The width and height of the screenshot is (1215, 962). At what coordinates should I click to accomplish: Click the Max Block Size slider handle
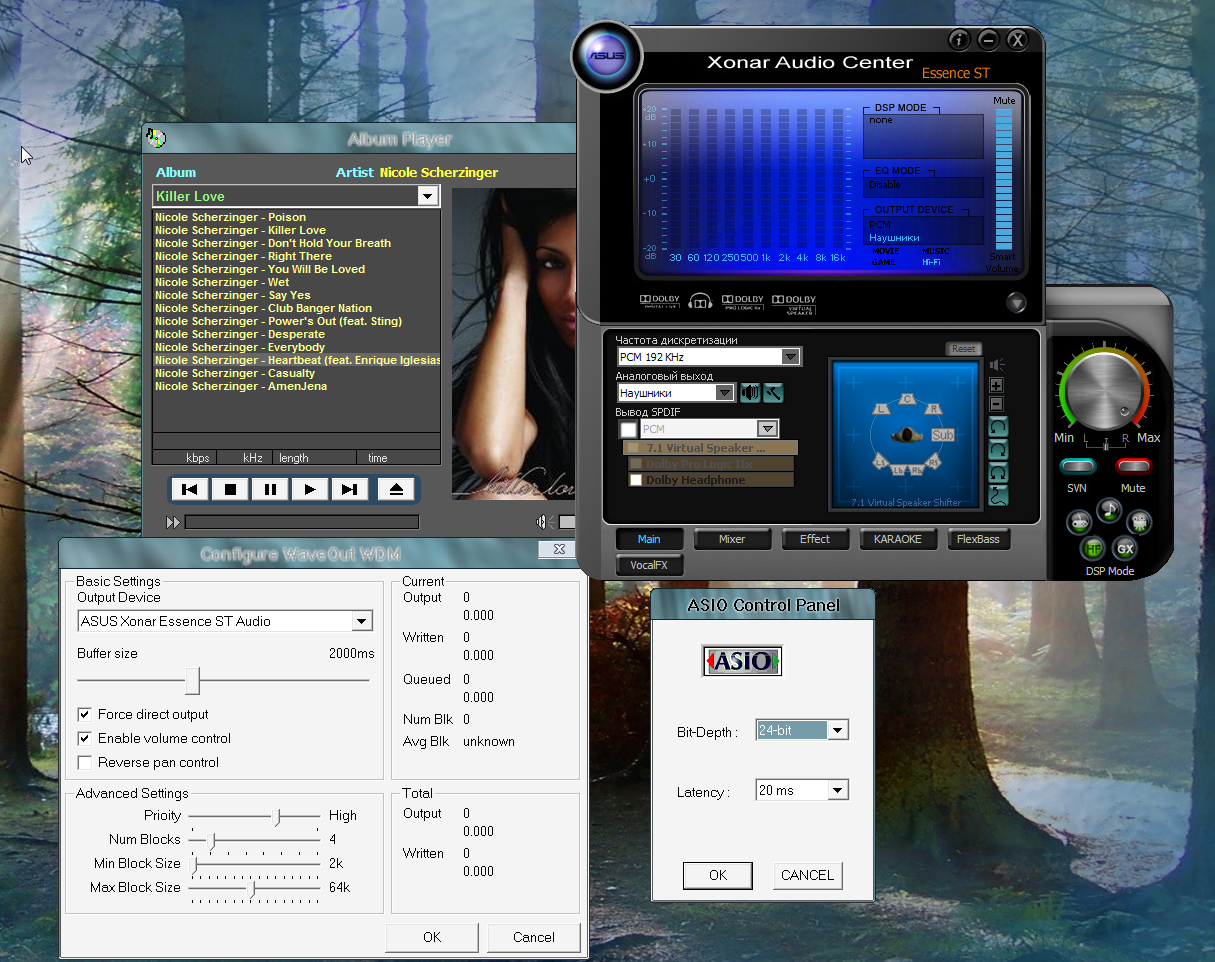(252, 888)
